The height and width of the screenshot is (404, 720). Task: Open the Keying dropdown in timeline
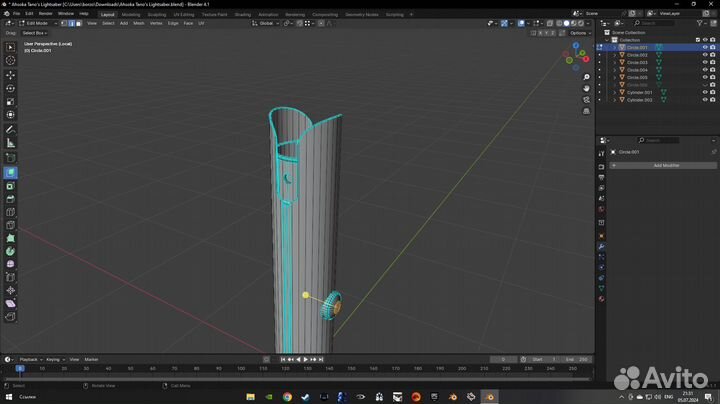55,359
